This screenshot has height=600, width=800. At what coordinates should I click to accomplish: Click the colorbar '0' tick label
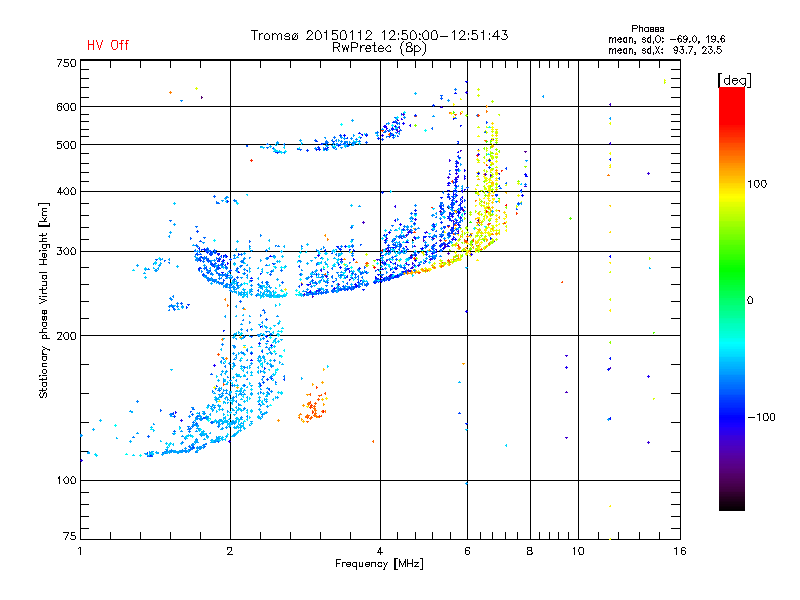pos(750,300)
